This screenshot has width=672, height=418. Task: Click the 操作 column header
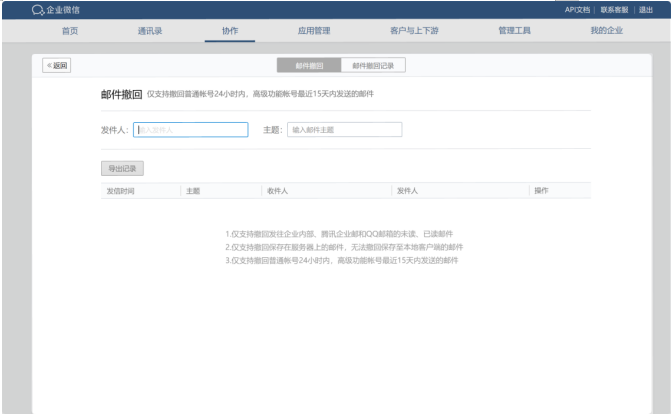(x=541, y=190)
